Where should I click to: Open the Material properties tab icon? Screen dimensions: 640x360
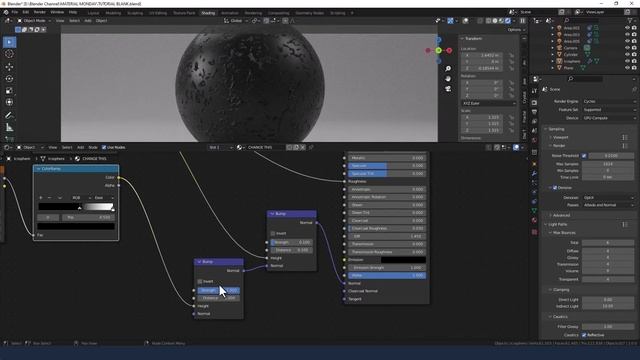534,220
